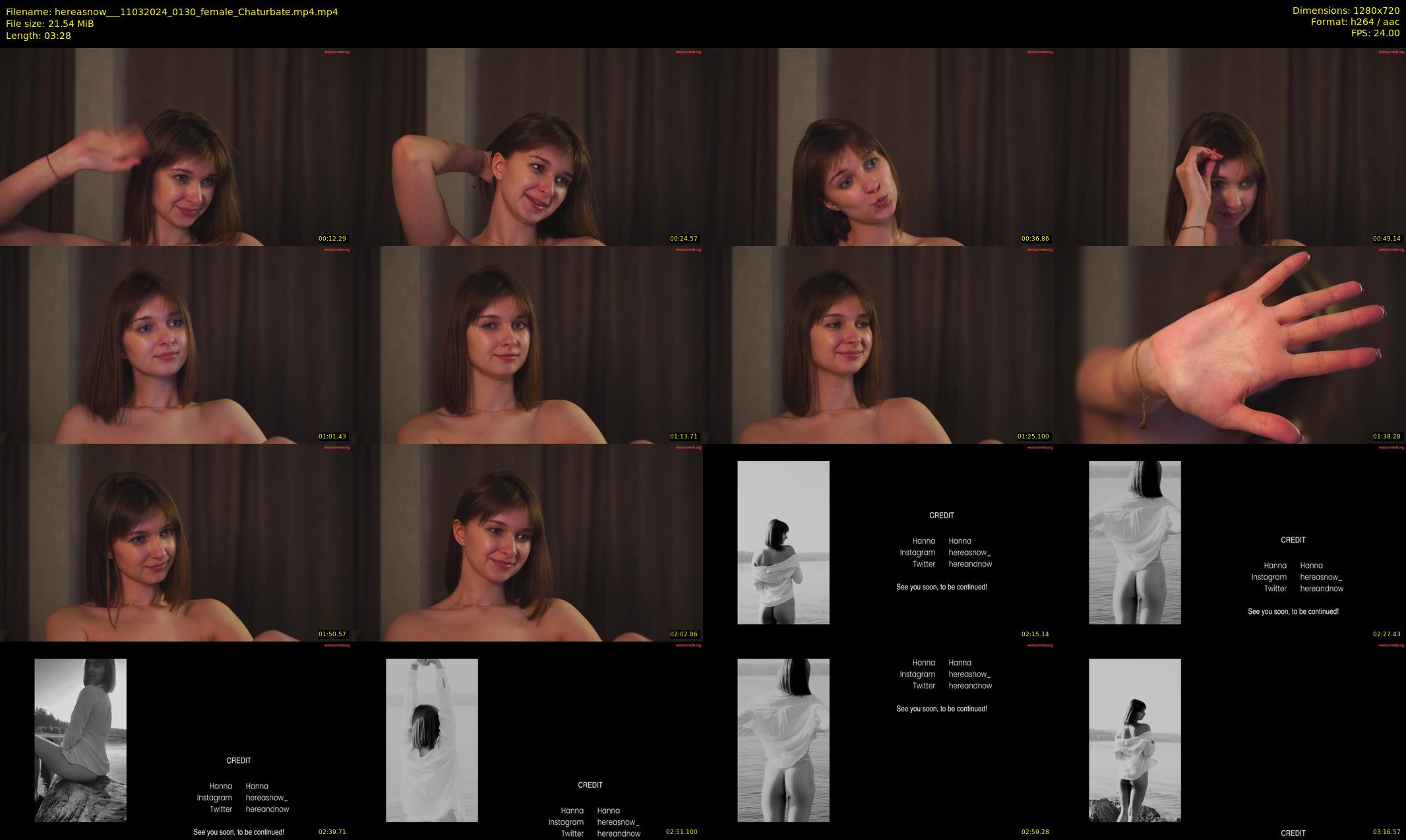The height and width of the screenshot is (840, 1406).
Task: Click the 02:15.14 timestamp label
Action: tap(1035, 634)
